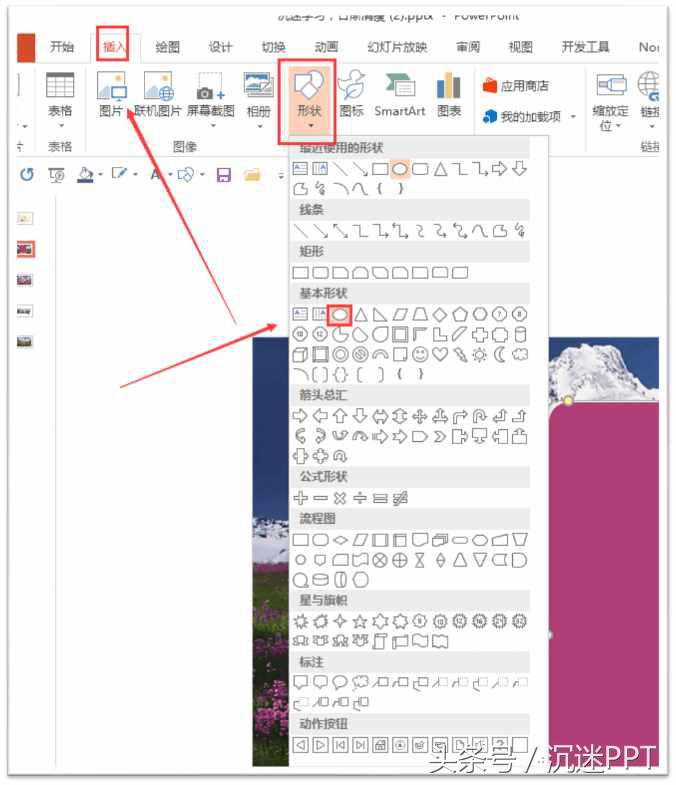
Task: Open the 开发工具 tab
Action: (x=585, y=47)
